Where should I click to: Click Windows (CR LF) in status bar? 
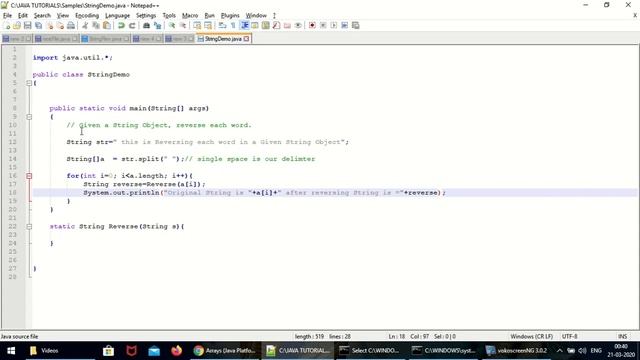pyautogui.click(x=531, y=336)
